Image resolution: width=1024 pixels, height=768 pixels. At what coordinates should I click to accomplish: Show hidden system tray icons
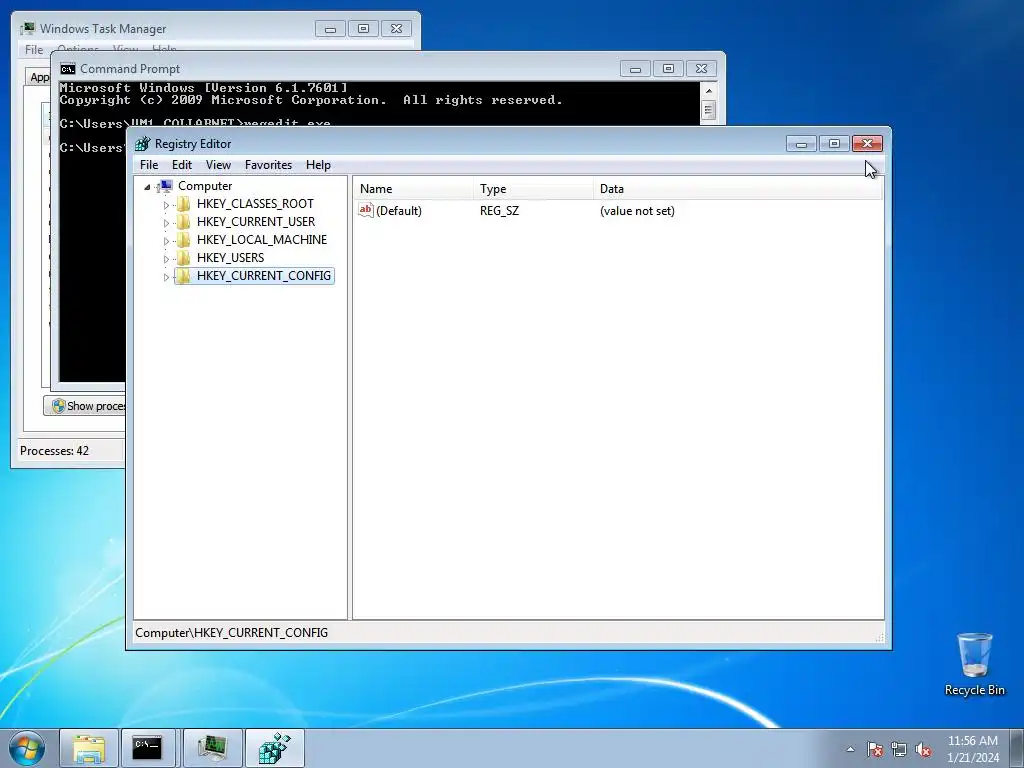click(850, 749)
